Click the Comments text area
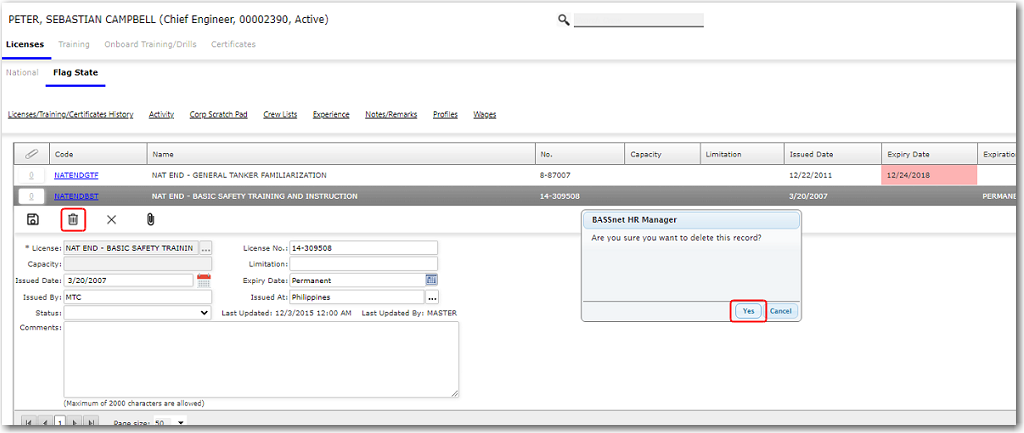 click(261, 359)
